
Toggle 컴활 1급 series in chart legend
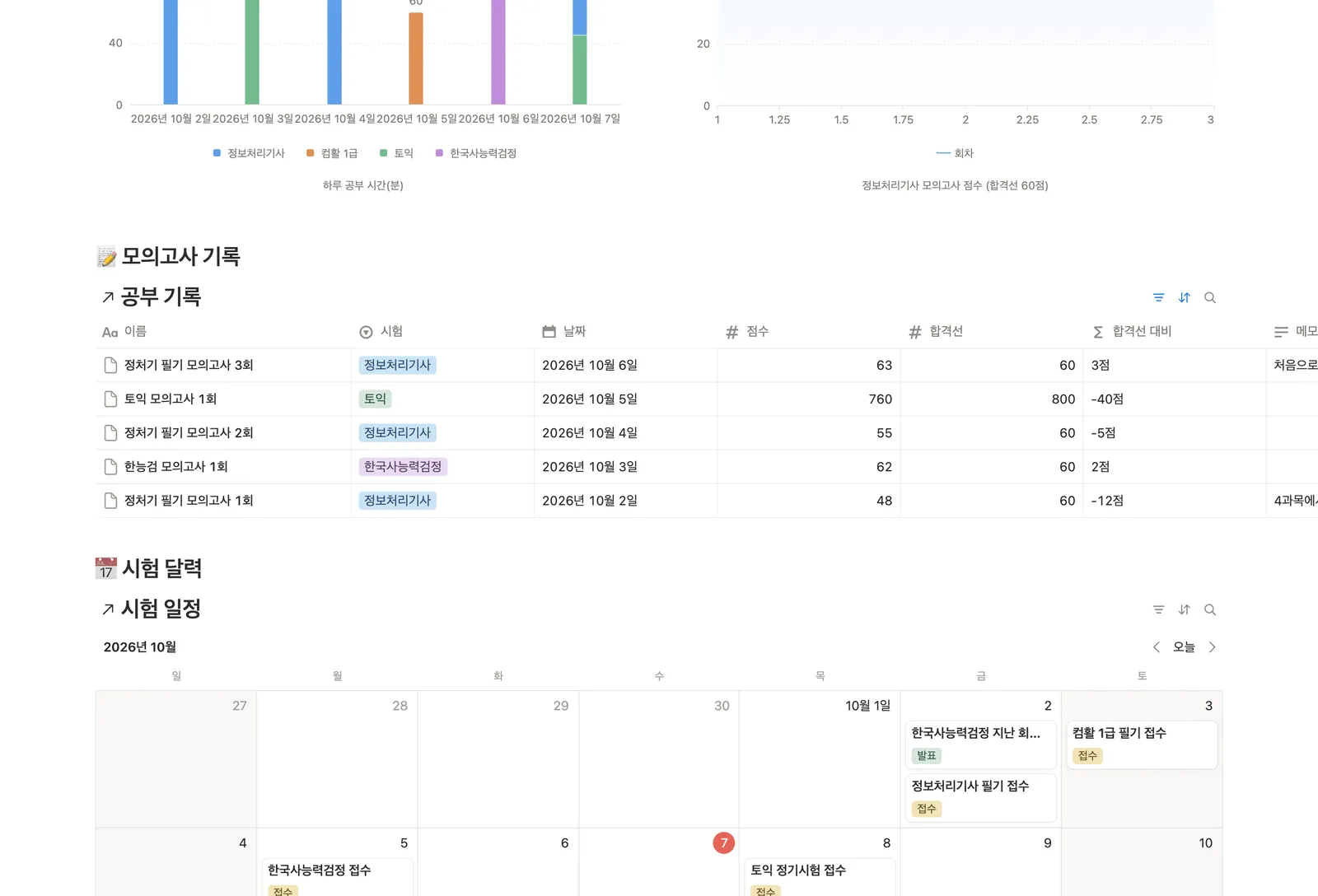(x=332, y=153)
